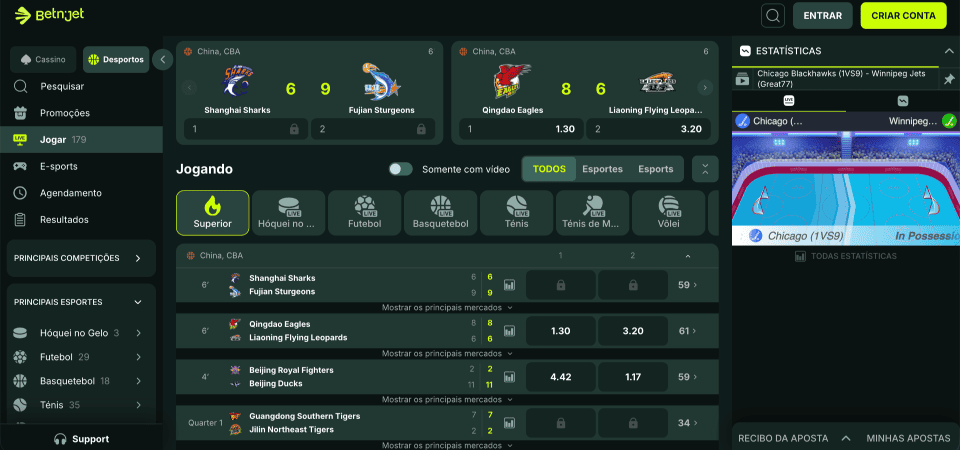Open statistics icon for Qingdao Eagles match
Screen dimensions: 960x450
click(x=509, y=331)
